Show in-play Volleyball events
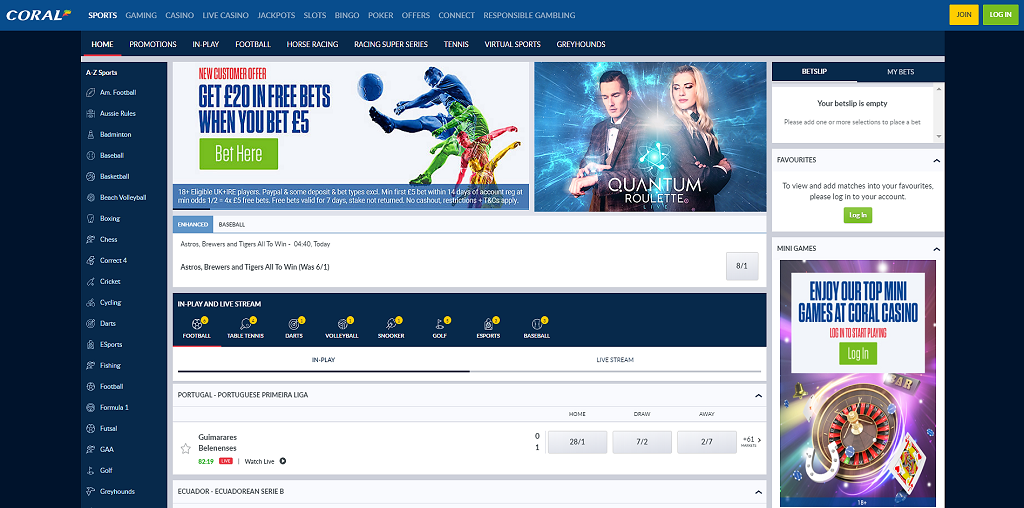The image size is (1024, 508). [342, 328]
